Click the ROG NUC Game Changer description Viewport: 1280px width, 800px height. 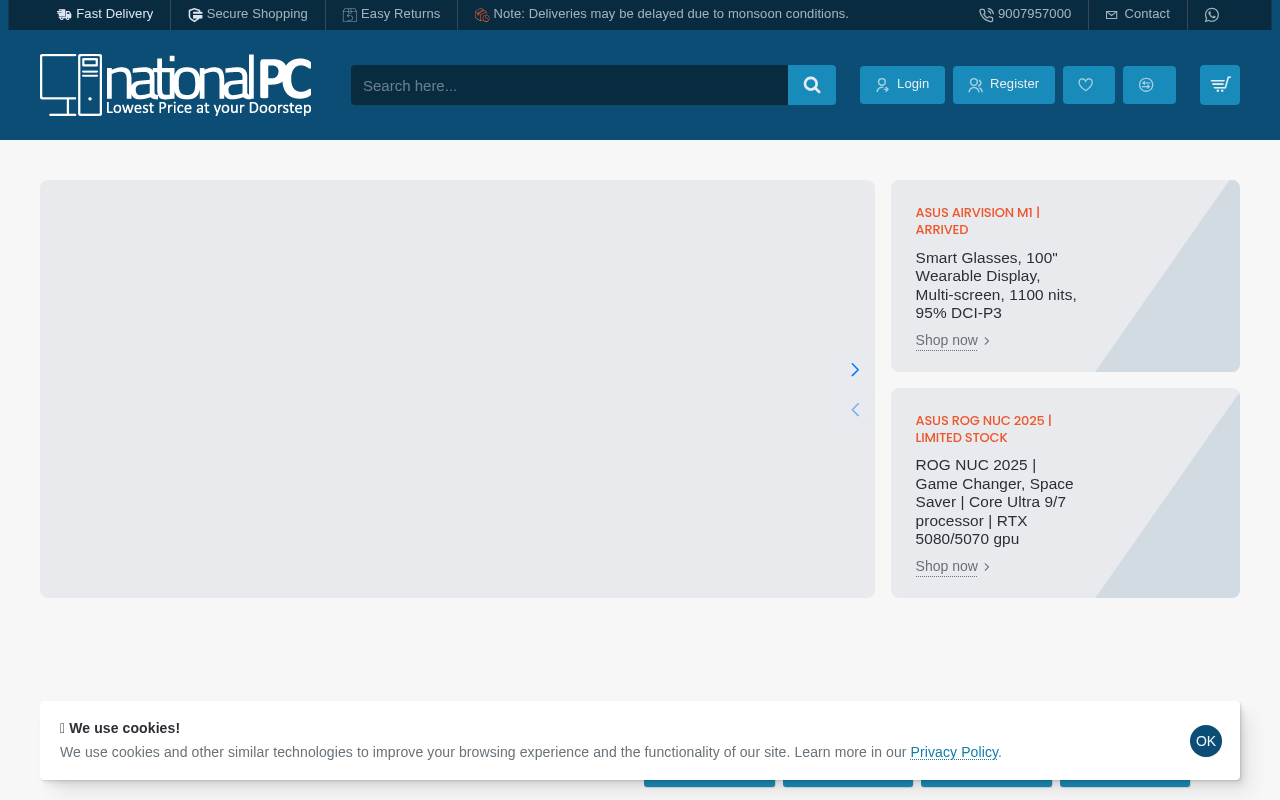coord(995,502)
